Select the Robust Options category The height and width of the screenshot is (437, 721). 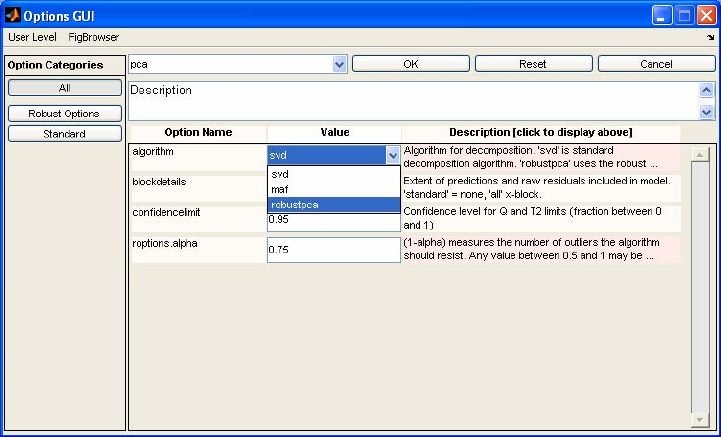tap(65, 113)
